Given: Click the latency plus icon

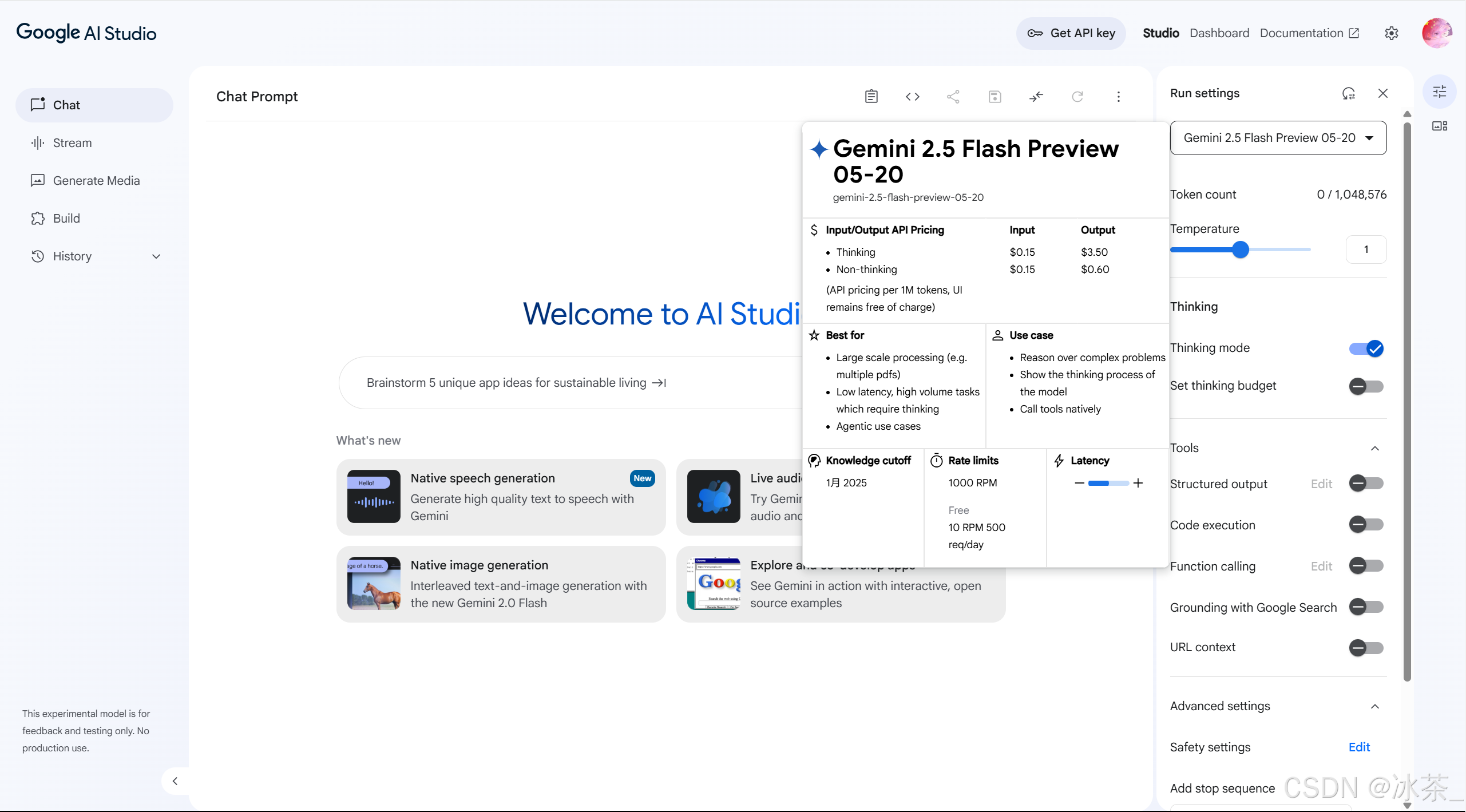Looking at the screenshot, I should pyautogui.click(x=1138, y=483).
